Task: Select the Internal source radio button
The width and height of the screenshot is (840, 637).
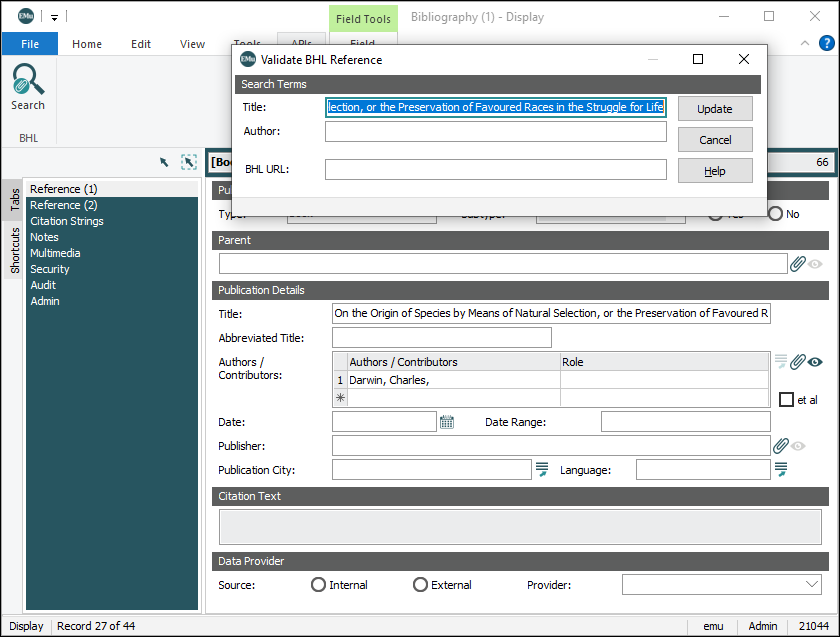Action: click(x=319, y=585)
